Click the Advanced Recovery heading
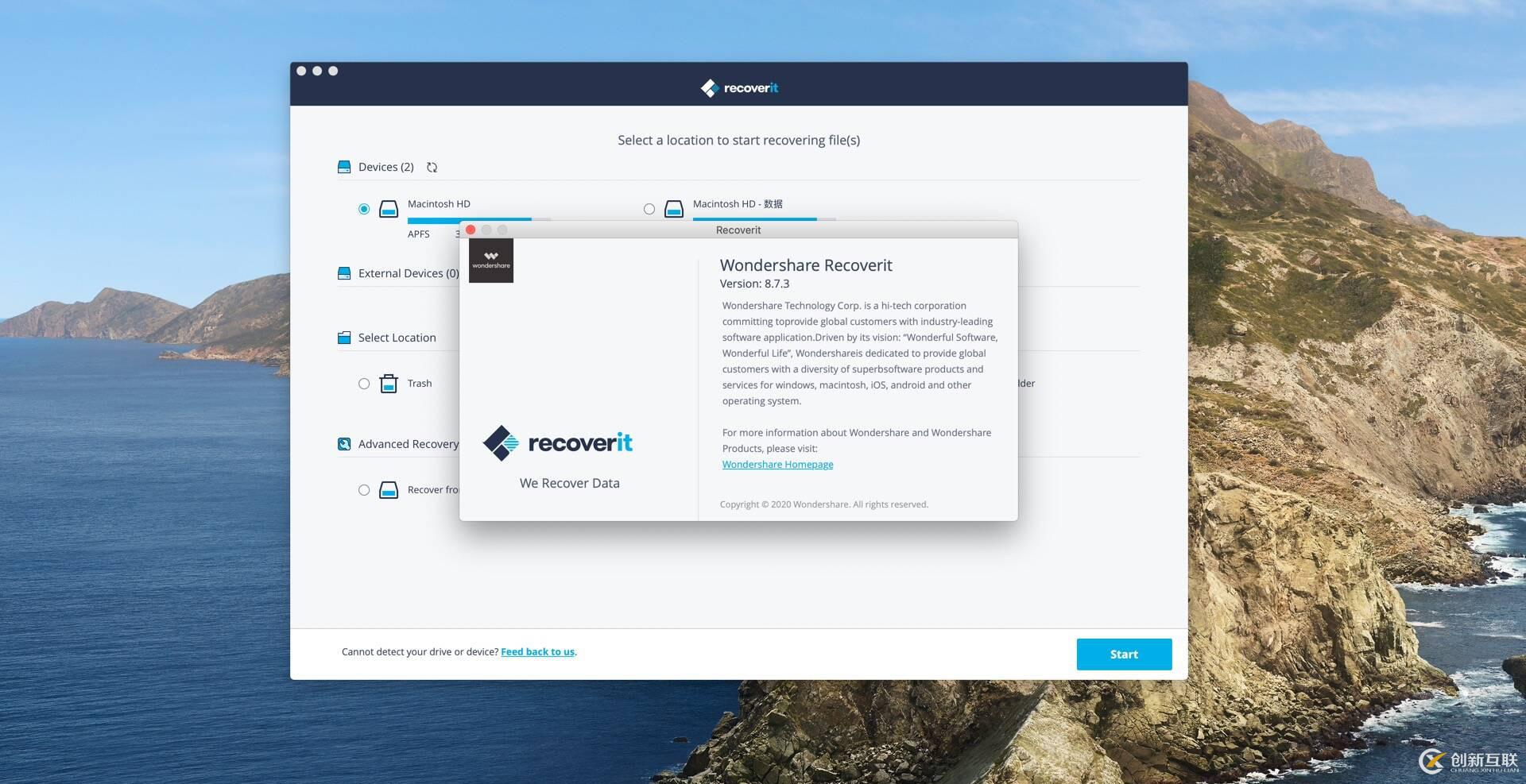 (x=409, y=444)
